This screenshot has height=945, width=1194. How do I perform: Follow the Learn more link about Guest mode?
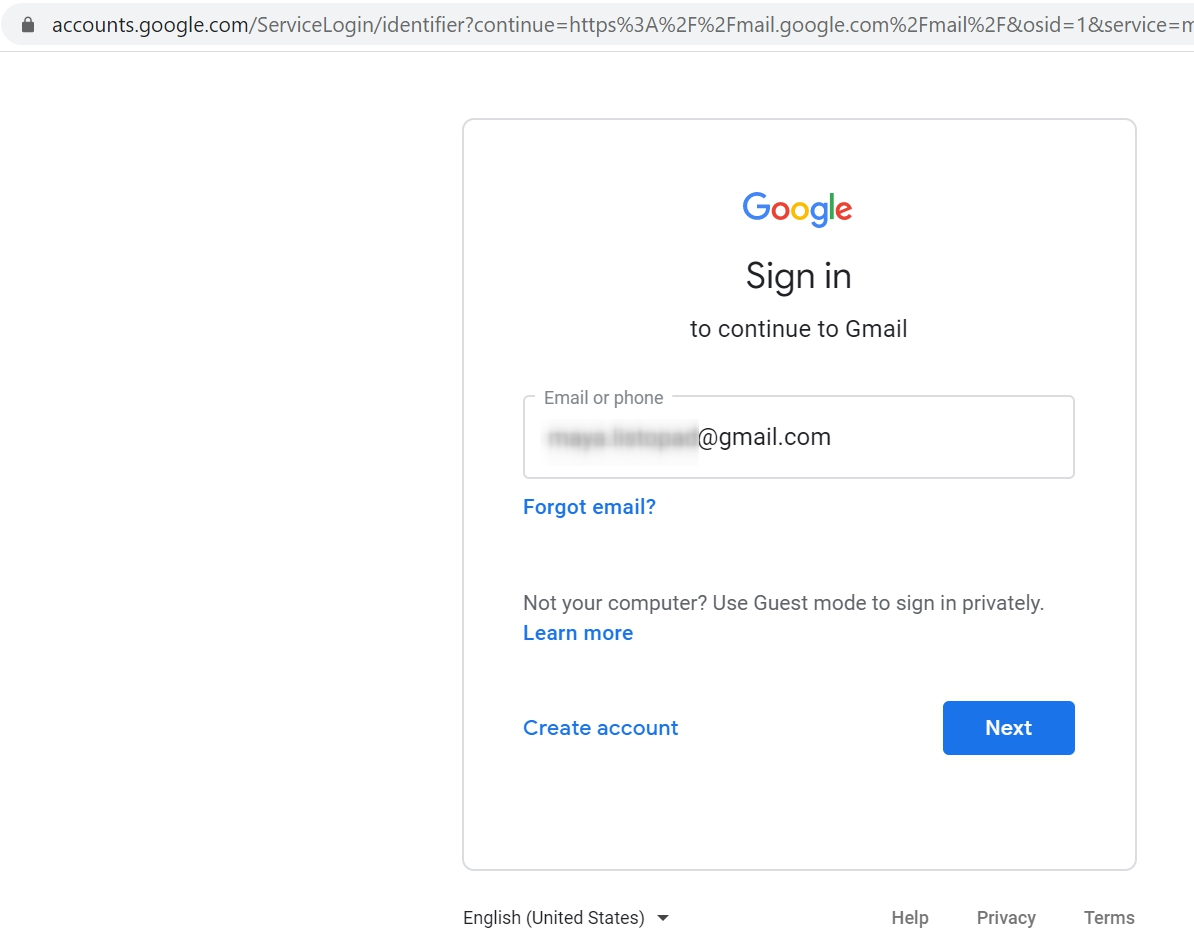click(578, 633)
